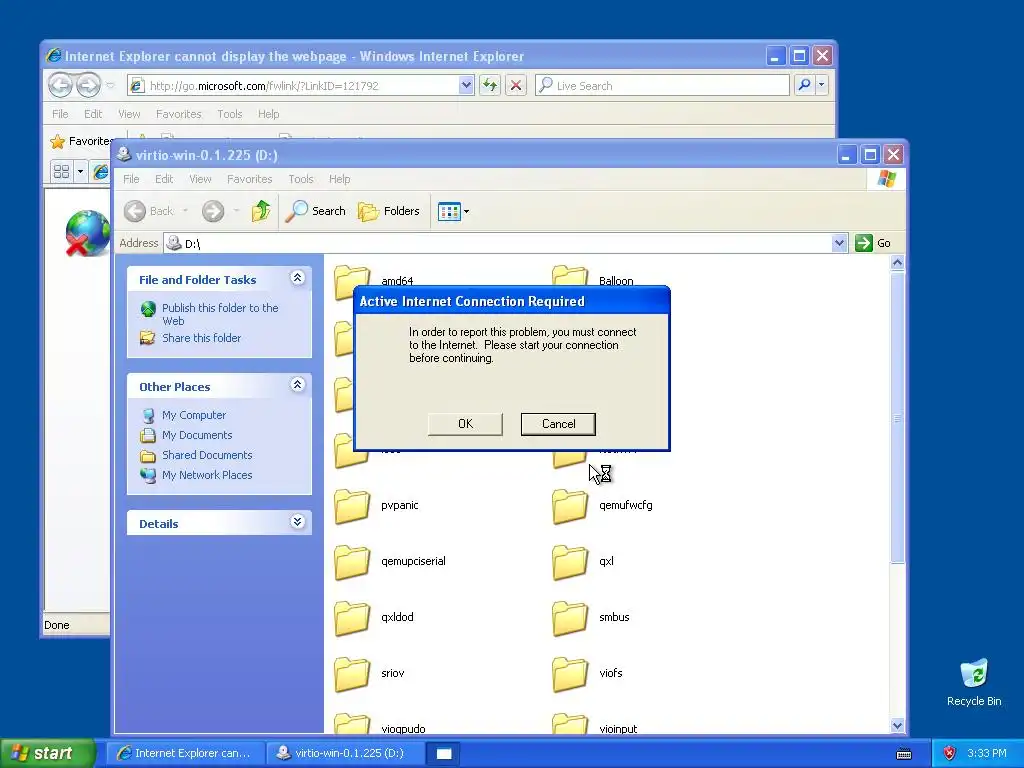Image resolution: width=1024 pixels, height=768 pixels.
Task: Click the green Go button
Action: (873, 243)
